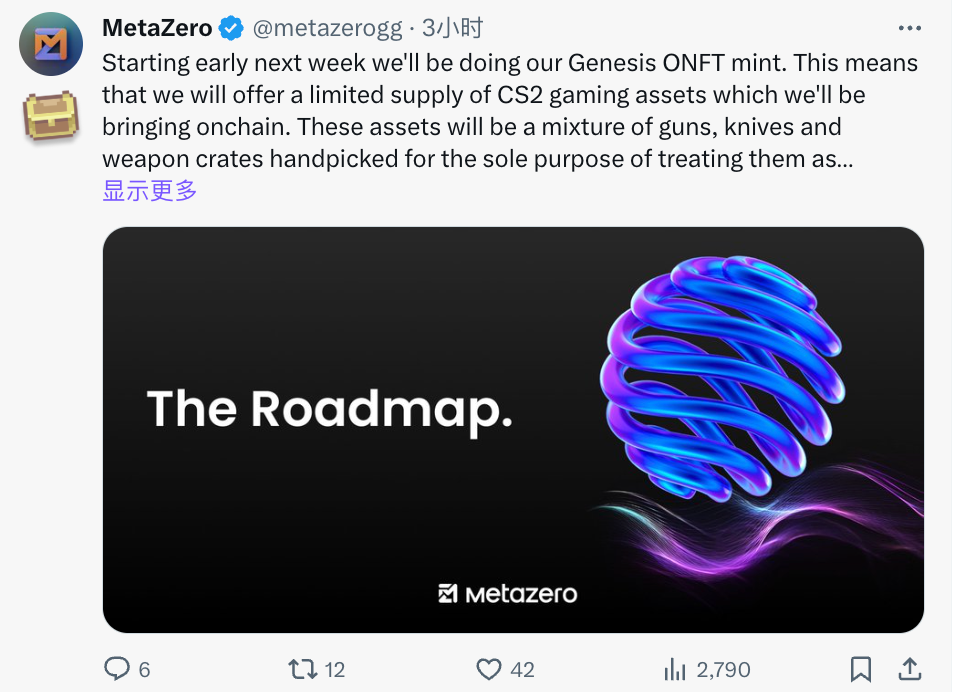Click the share upload arrow icon

[x=909, y=668]
